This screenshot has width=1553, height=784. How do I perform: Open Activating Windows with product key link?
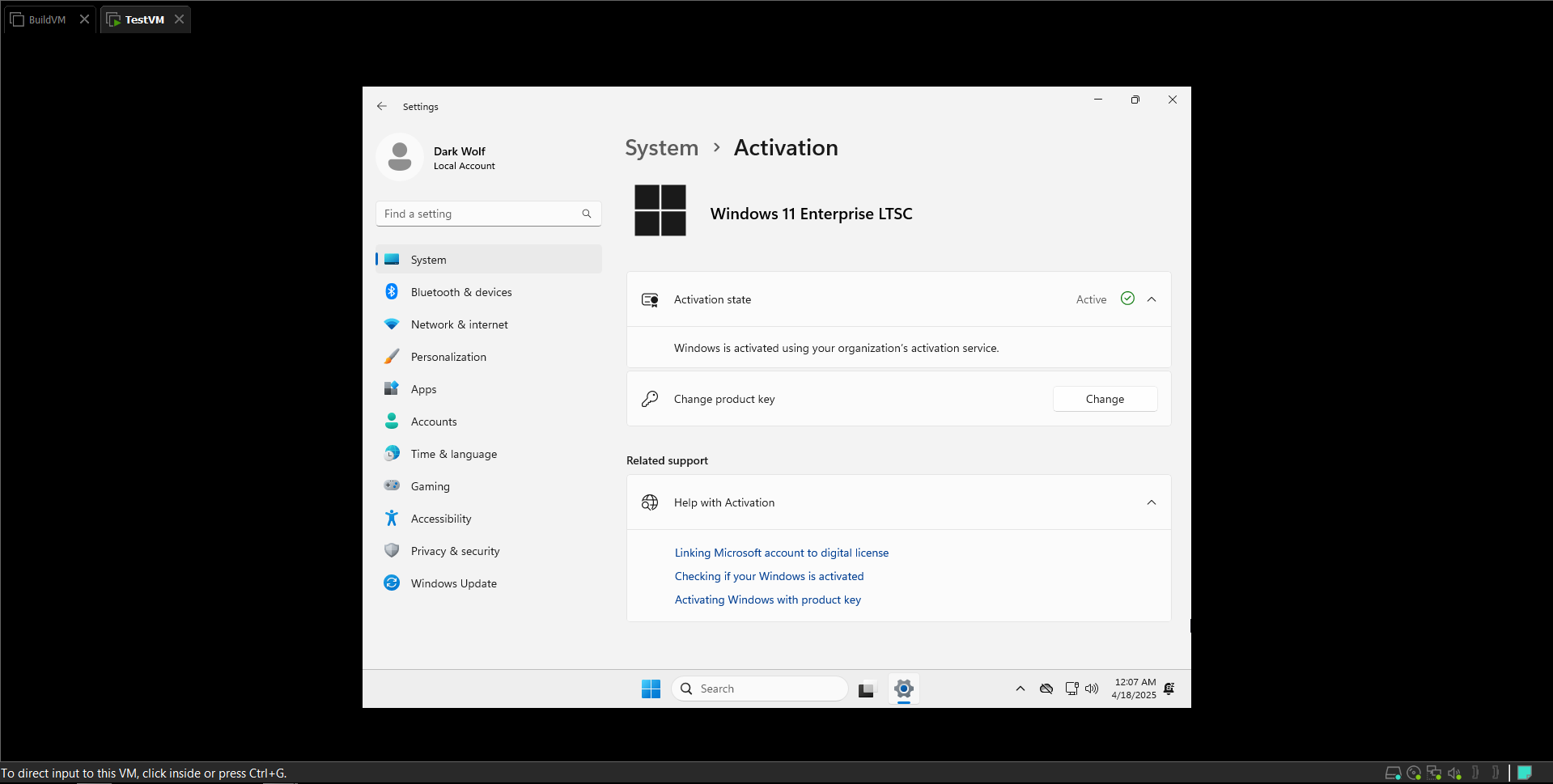point(768,600)
